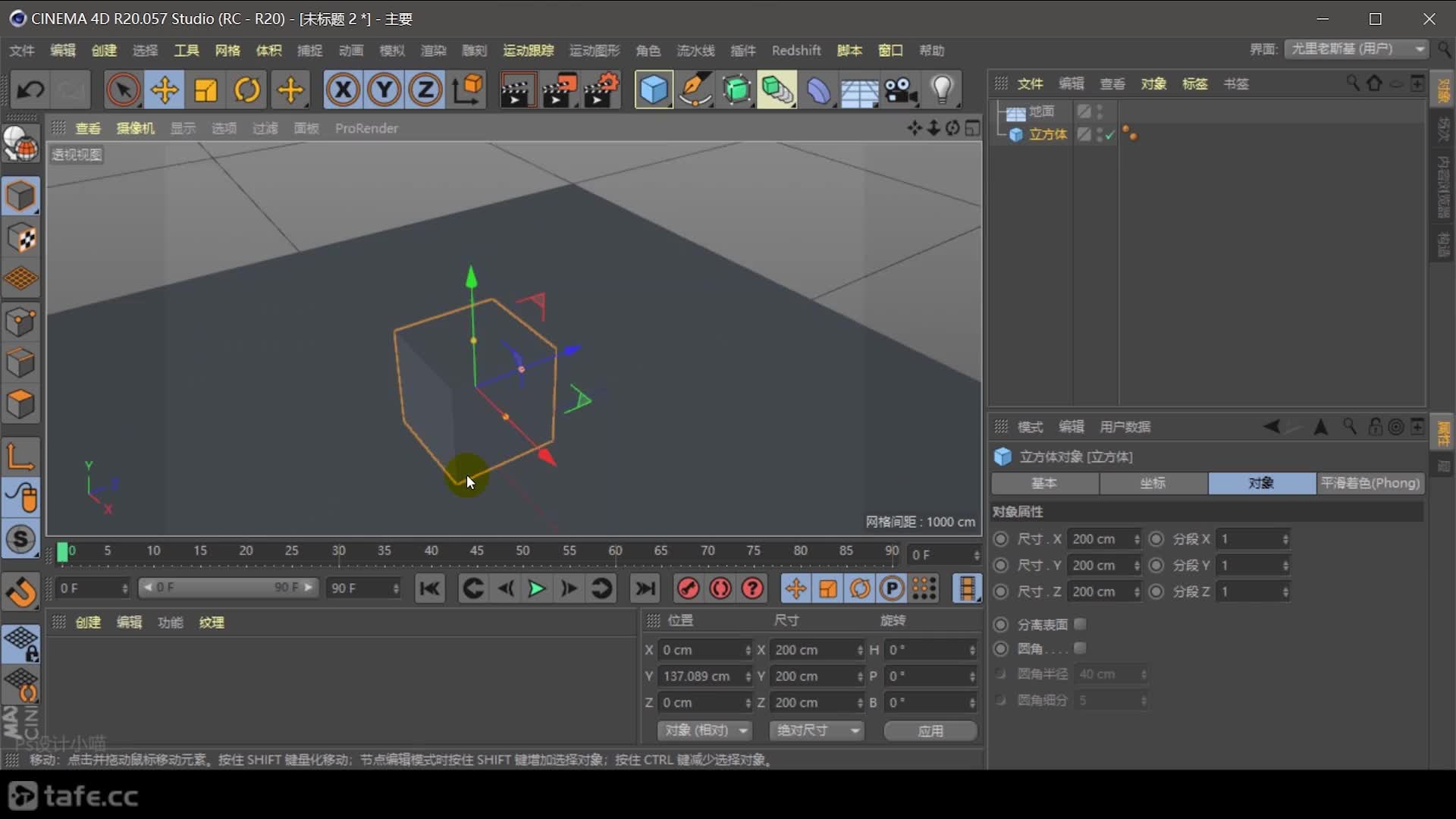Toggle X axis lock
Image resolution: width=1456 pixels, height=819 pixels.
tap(343, 90)
